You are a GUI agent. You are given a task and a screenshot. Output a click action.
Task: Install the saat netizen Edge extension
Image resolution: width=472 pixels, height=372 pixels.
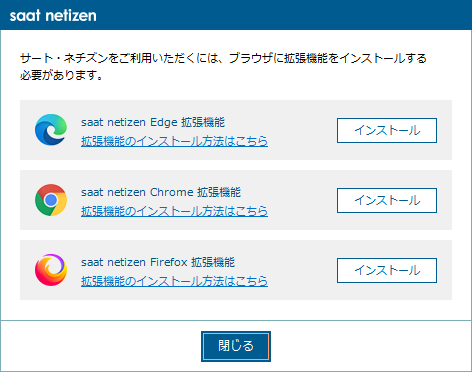(x=387, y=130)
